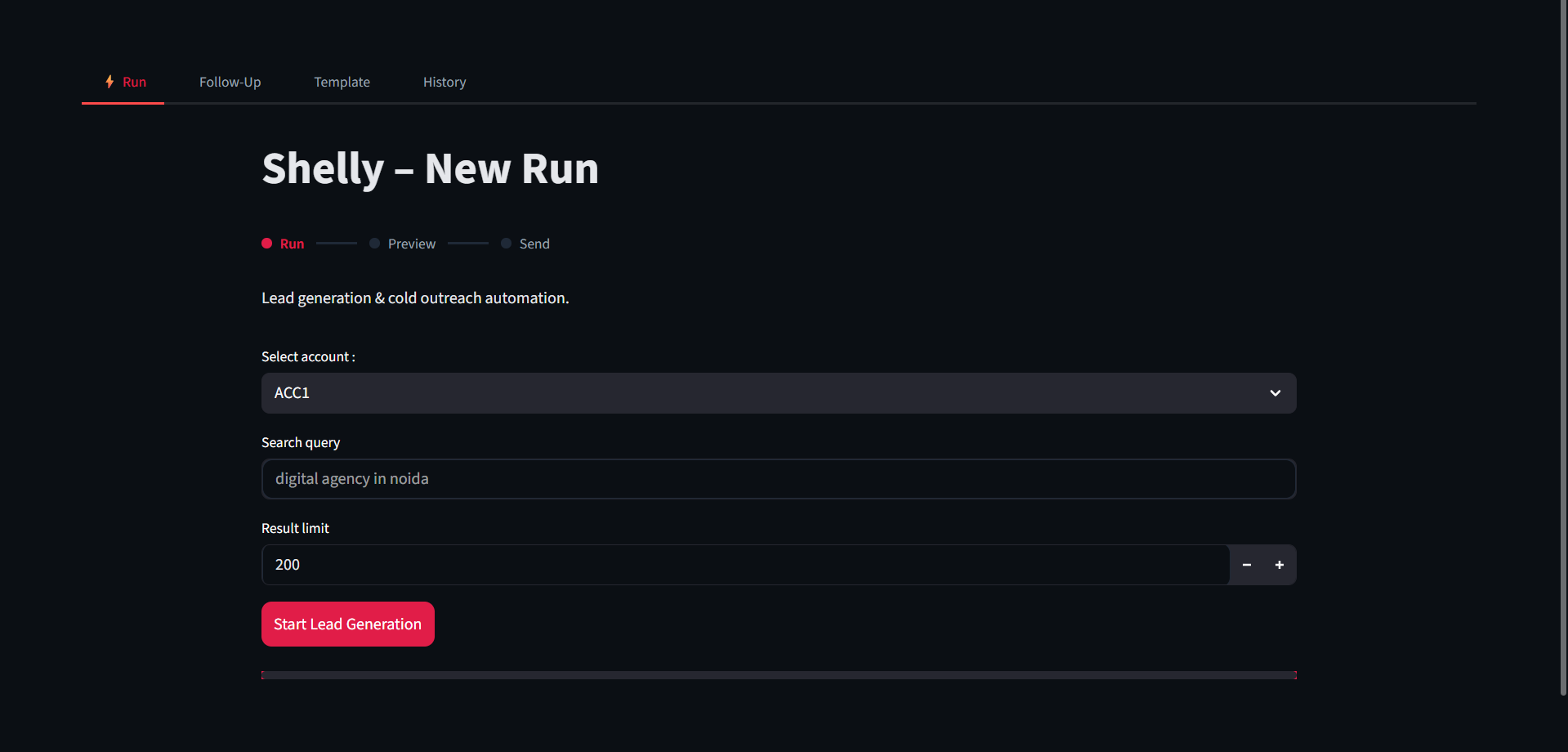Click the Preview step dot indicator

(374, 244)
